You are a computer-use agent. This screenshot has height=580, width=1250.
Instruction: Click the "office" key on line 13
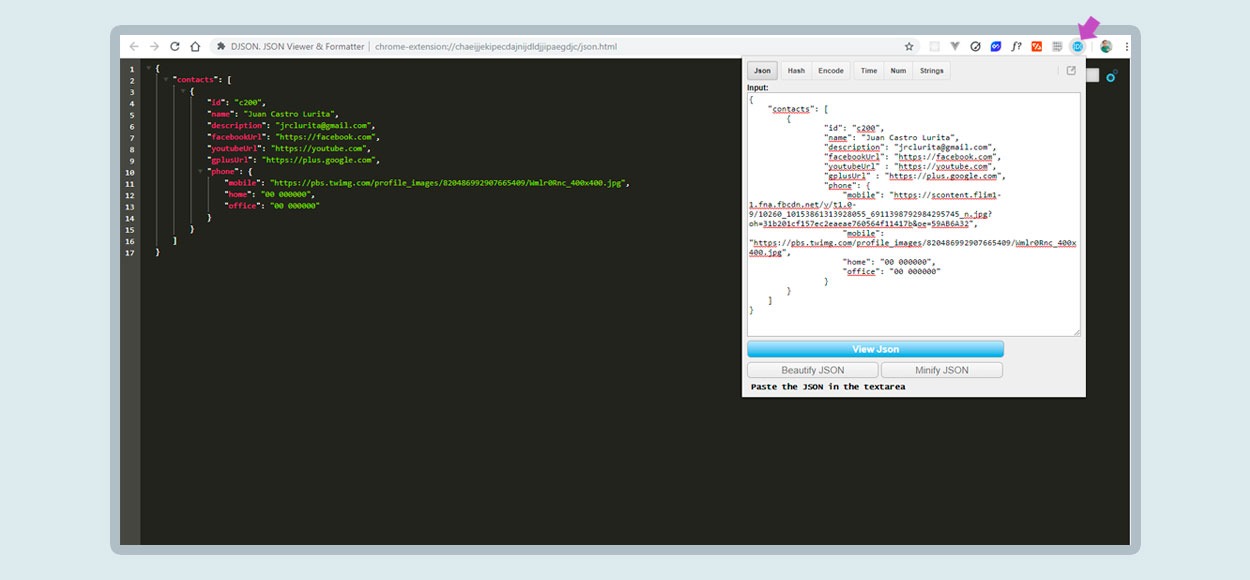pyautogui.click(x=241, y=206)
